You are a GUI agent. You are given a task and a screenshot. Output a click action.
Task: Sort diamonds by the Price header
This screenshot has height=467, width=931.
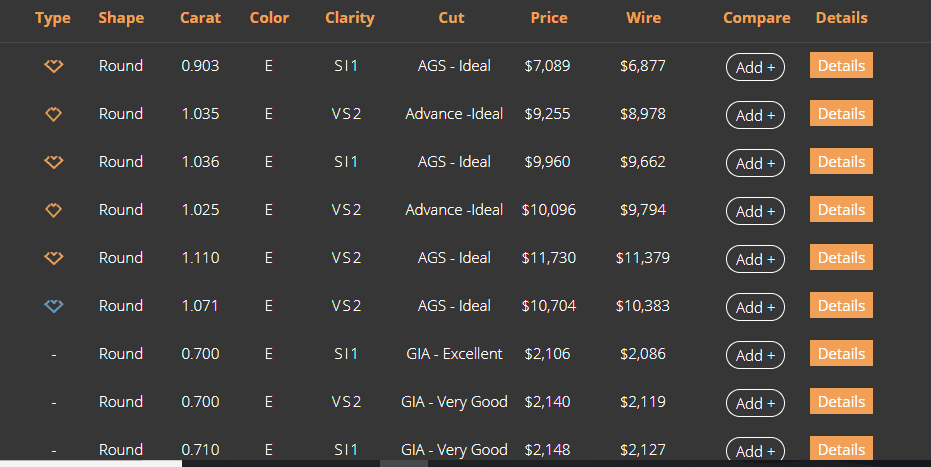(x=549, y=18)
